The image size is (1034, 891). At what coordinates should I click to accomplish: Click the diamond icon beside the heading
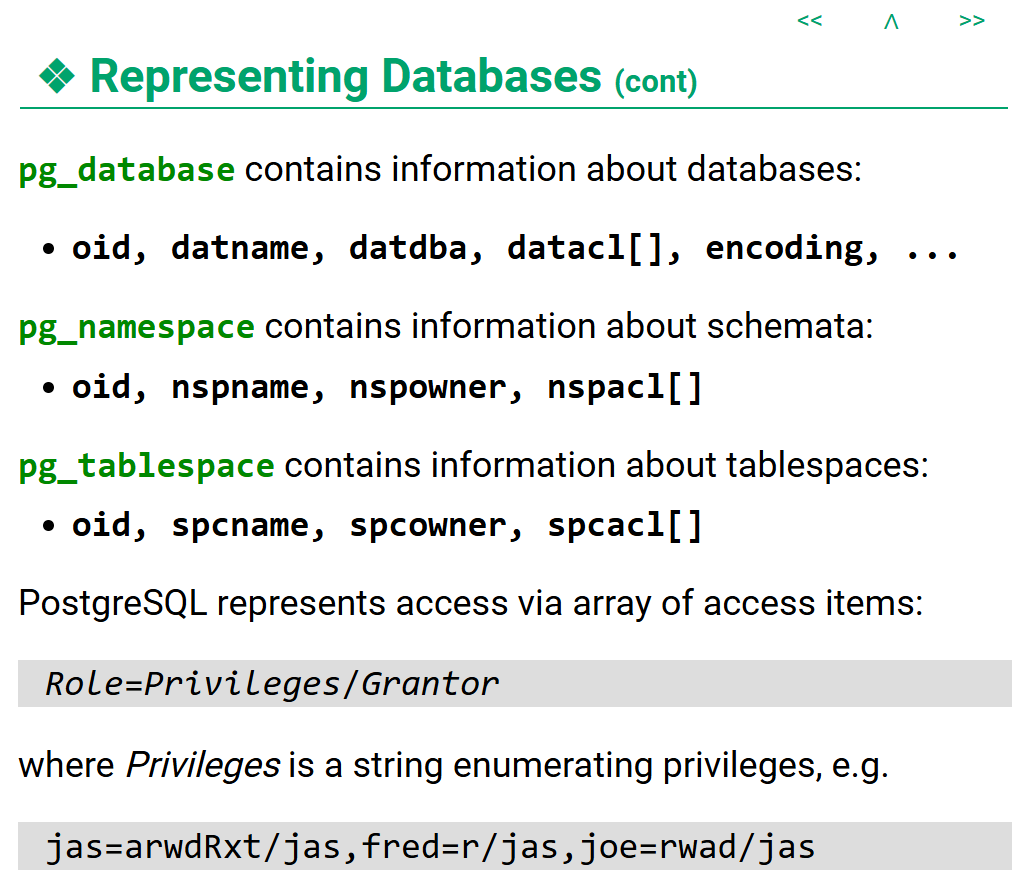tap(56, 77)
